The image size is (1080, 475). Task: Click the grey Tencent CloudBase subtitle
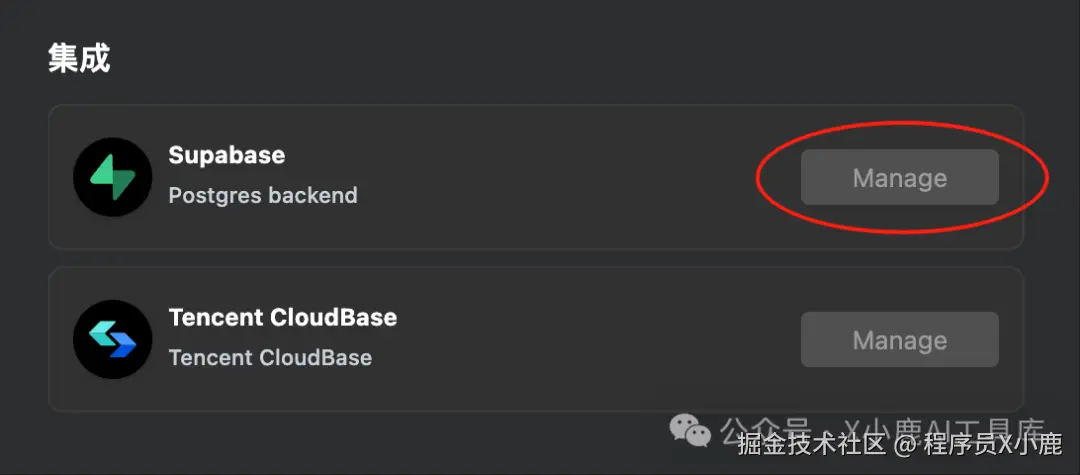[270, 357]
